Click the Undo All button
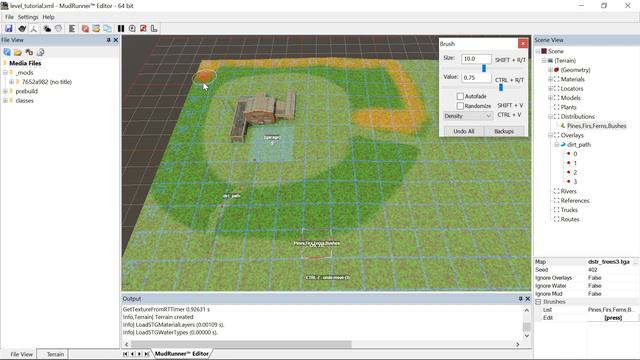Viewport: 640px width, 360px height. [x=464, y=131]
